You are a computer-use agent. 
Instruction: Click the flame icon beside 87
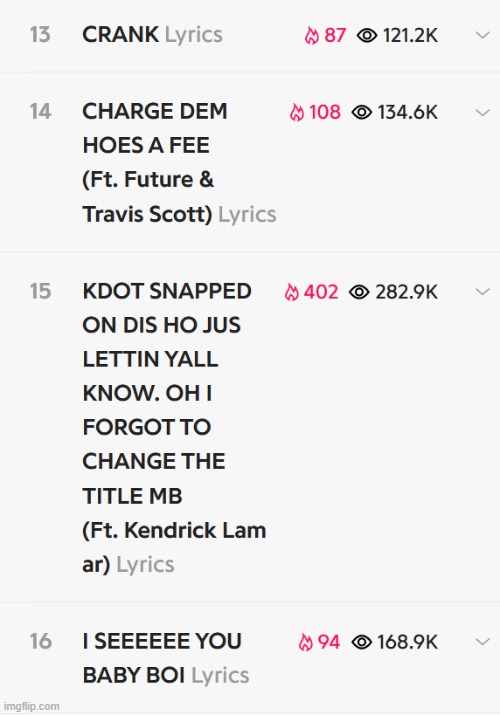point(312,36)
